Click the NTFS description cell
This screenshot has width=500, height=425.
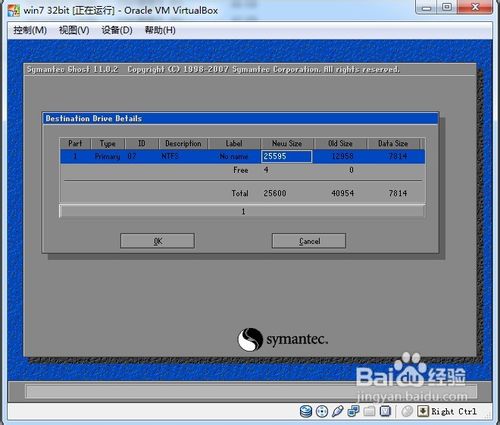pos(170,156)
